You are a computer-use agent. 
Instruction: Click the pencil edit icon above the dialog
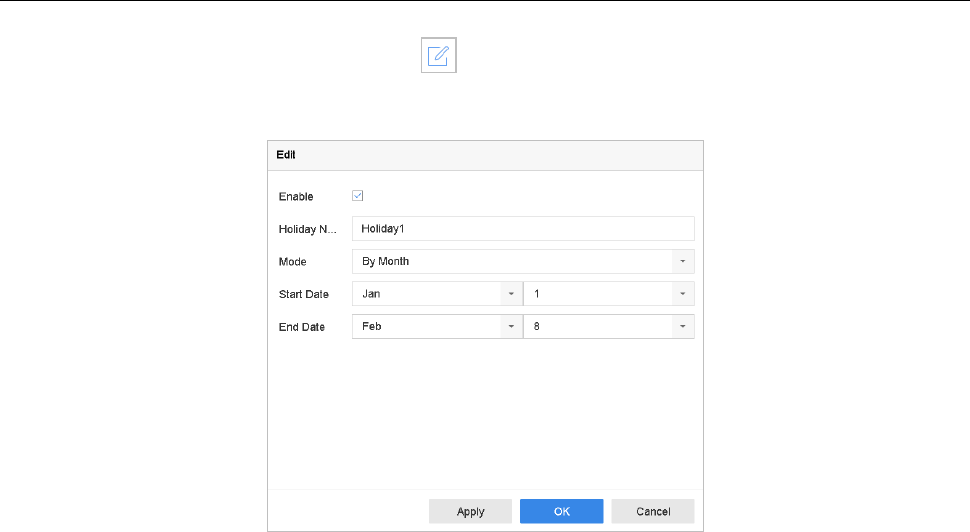coord(440,56)
